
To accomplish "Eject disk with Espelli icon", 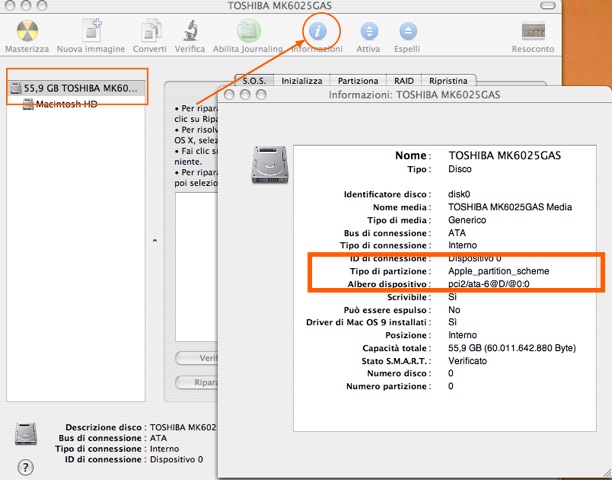I will click(408, 31).
